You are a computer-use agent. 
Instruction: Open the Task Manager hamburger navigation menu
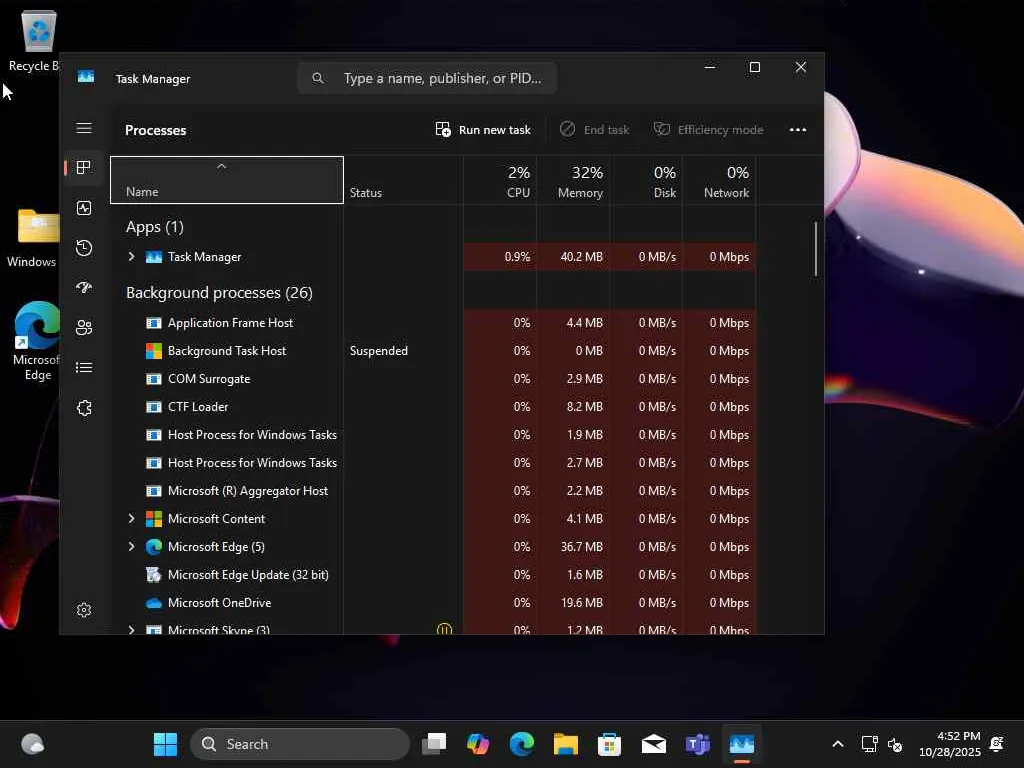click(x=84, y=128)
